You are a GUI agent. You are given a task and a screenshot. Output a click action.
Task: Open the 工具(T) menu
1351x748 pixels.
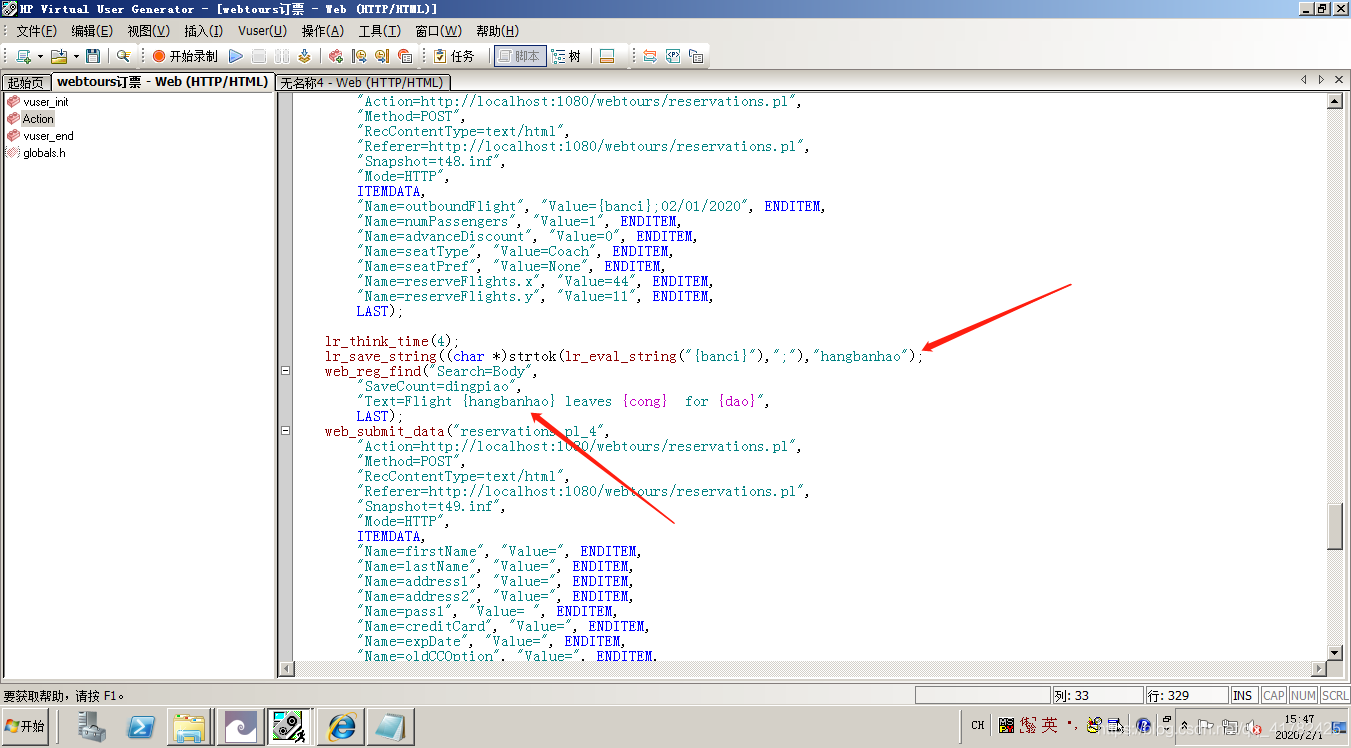coord(379,31)
